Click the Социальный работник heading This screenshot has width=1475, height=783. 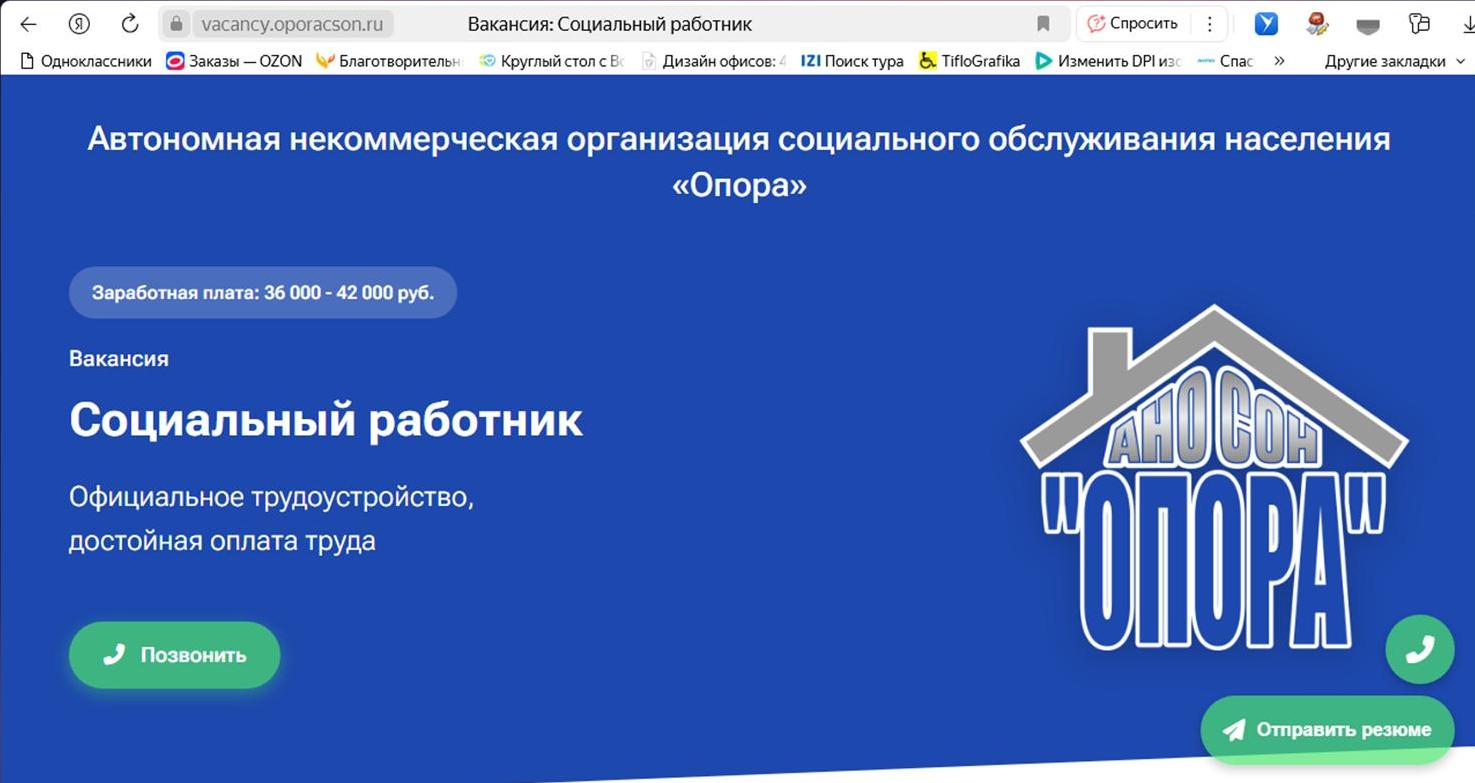click(x=326, y=420)
